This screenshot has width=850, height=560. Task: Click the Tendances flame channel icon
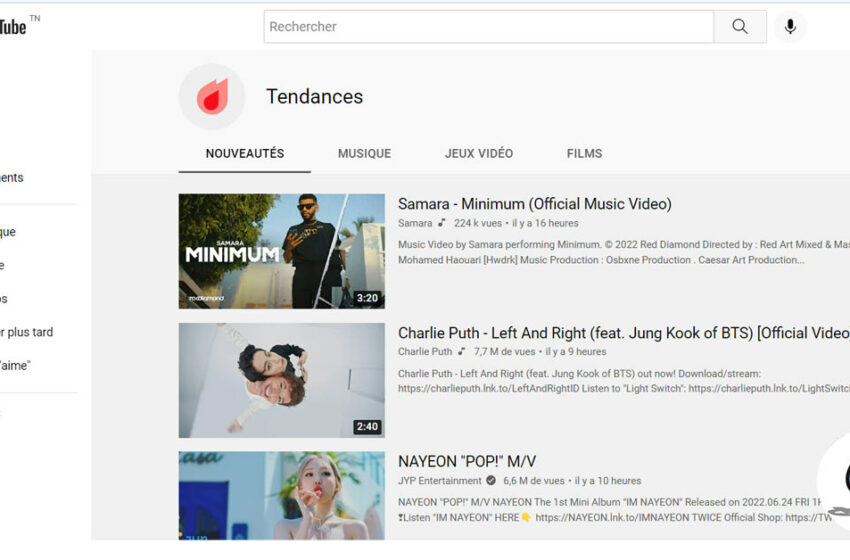click(x=212, y=97)
